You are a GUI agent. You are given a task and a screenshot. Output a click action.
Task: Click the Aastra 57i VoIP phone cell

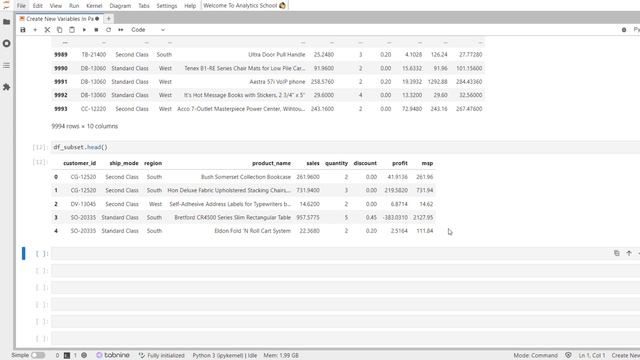(x=277, y=82)
